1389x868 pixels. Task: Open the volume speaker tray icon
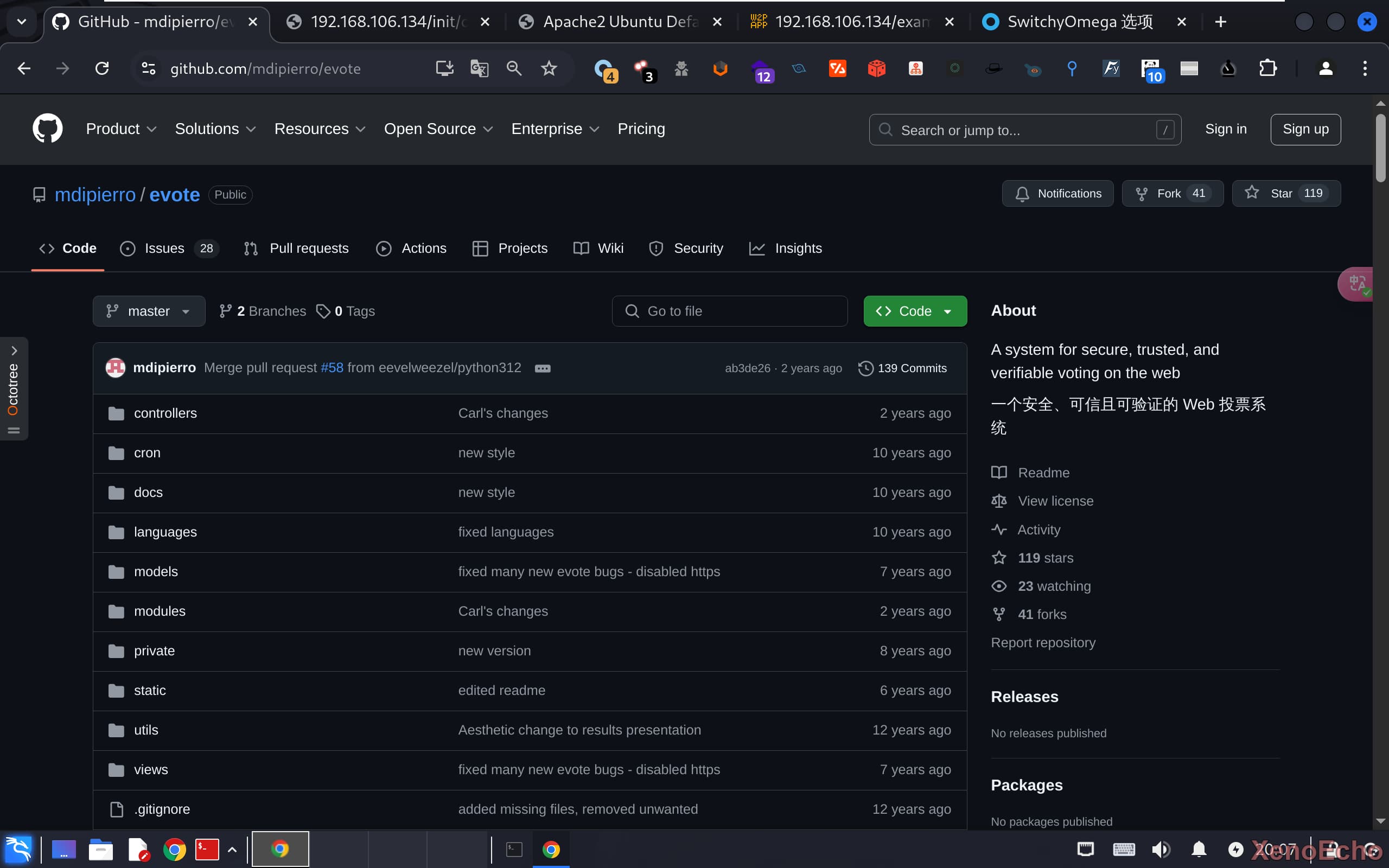click(1161, 849)
